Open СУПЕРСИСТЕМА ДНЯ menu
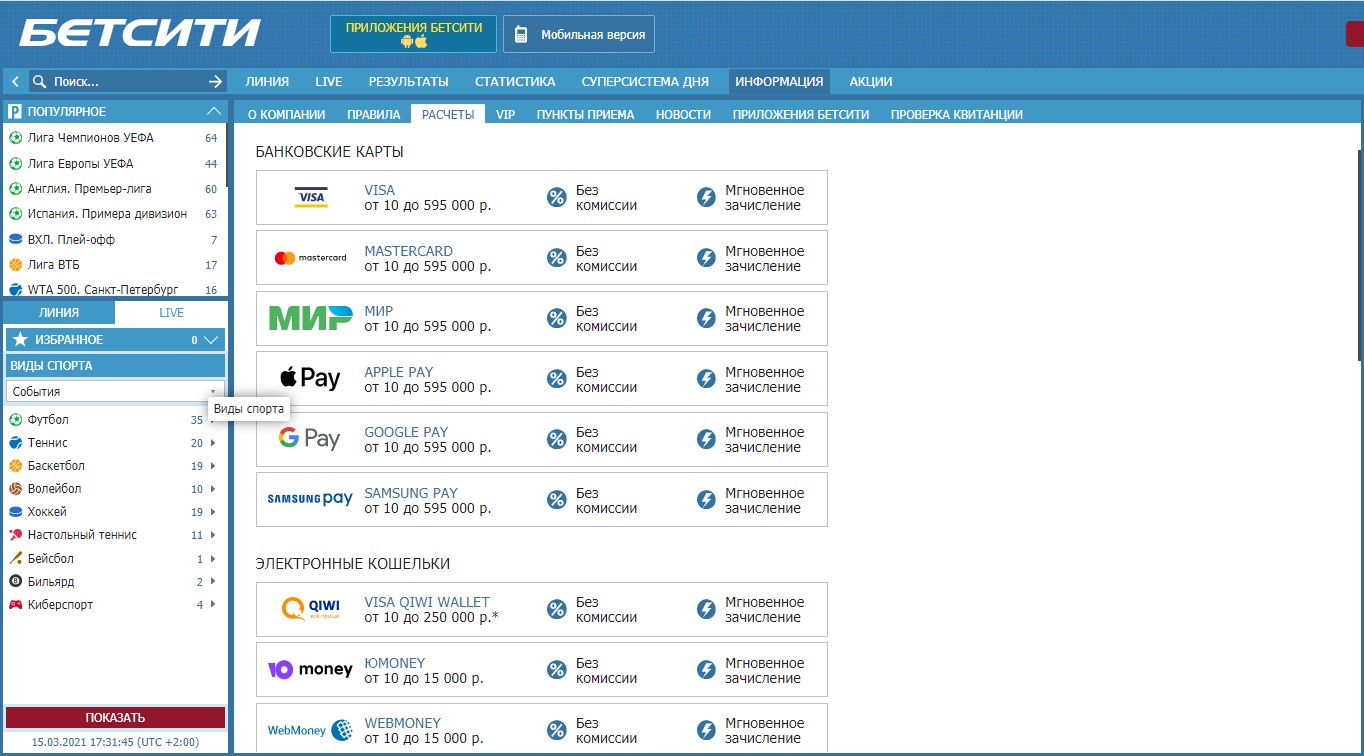The height and width of the screenshot is (756, 1364). pyautogui.click(x=645, y=82)
